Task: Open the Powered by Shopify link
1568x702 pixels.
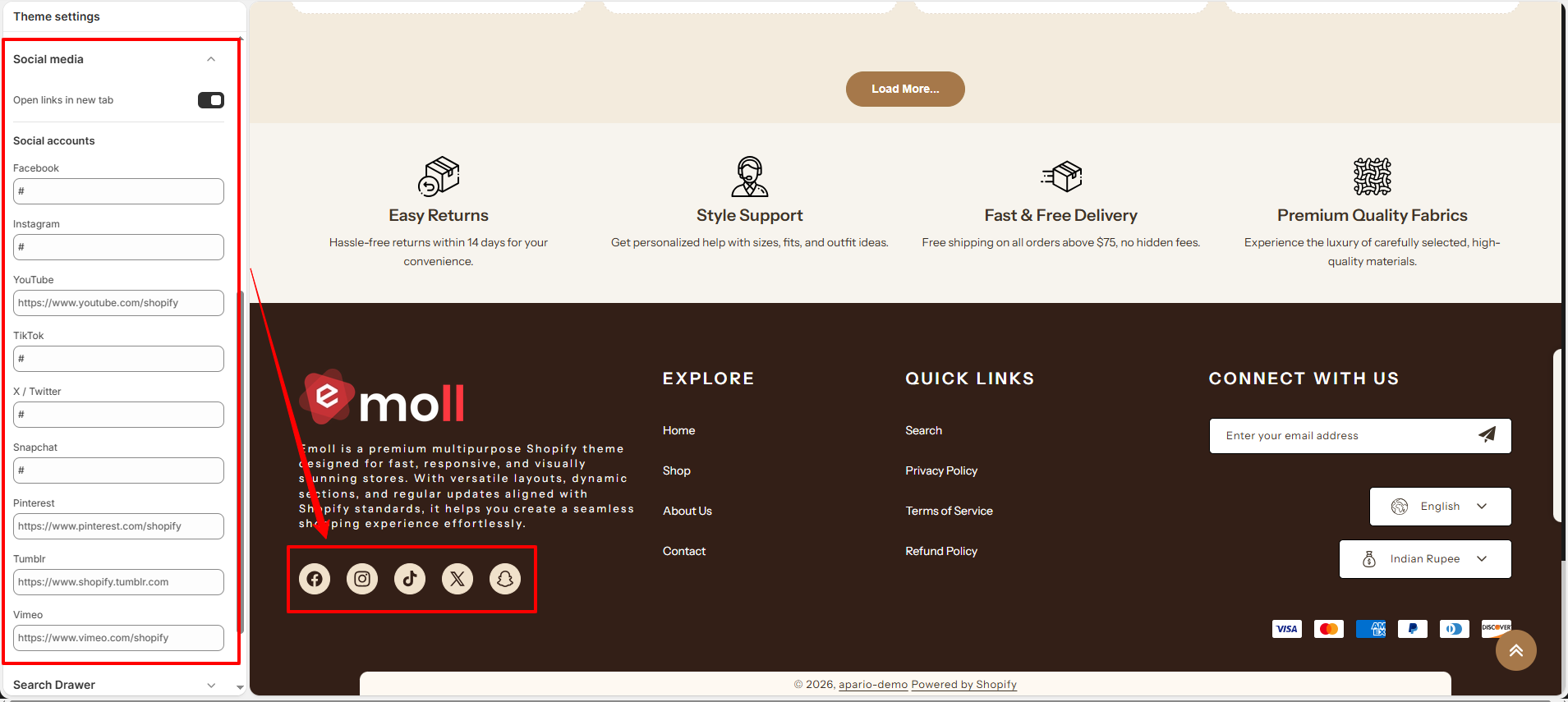Action: (964, 685)
